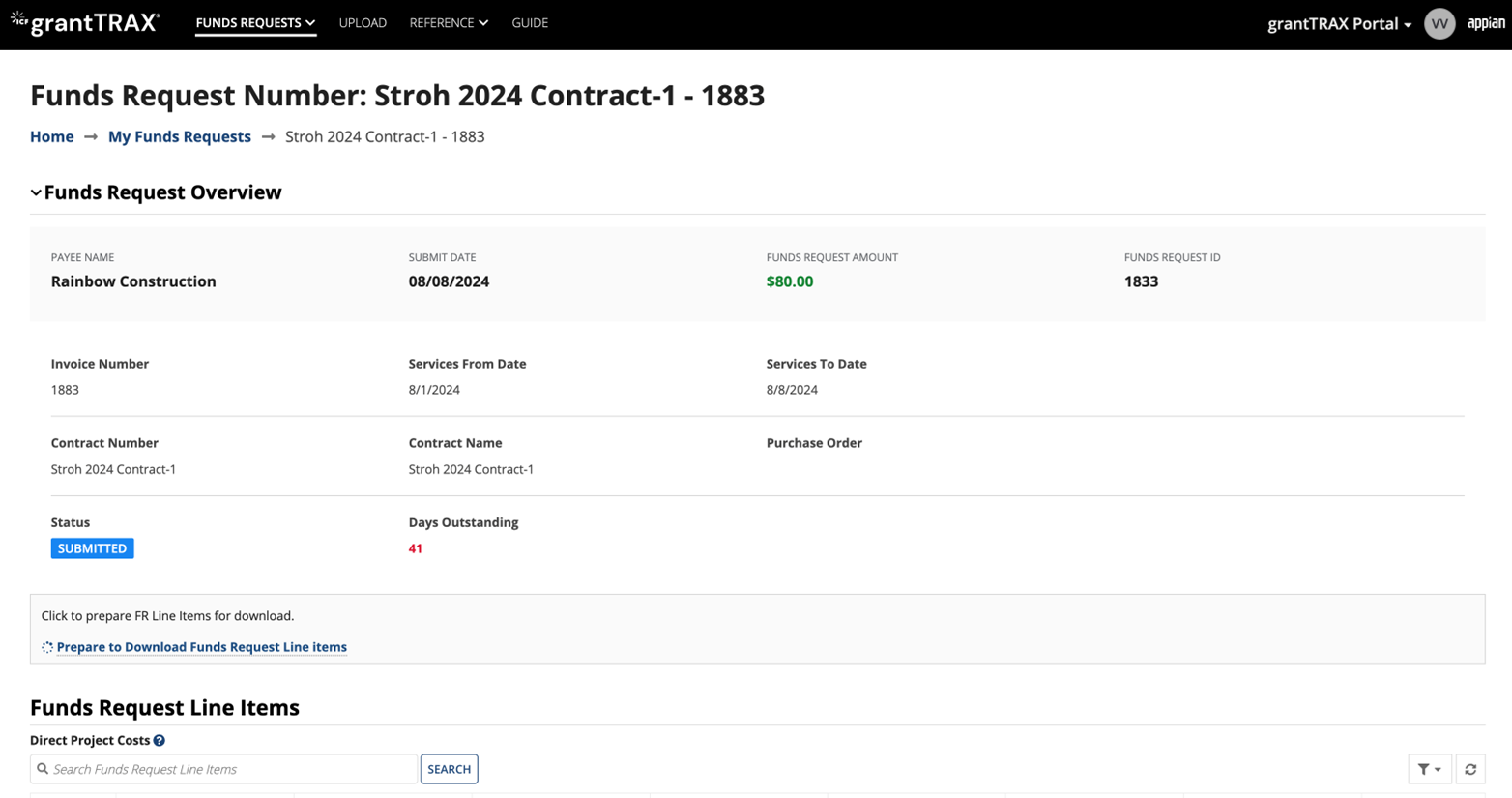Collapse the Funds Request Overview section

[36, 192]
